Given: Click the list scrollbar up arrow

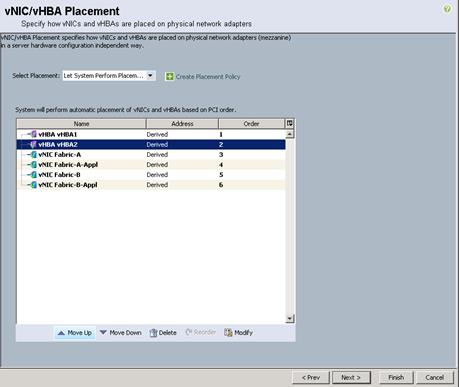Looking at the screenshot, I should (289, 134).
